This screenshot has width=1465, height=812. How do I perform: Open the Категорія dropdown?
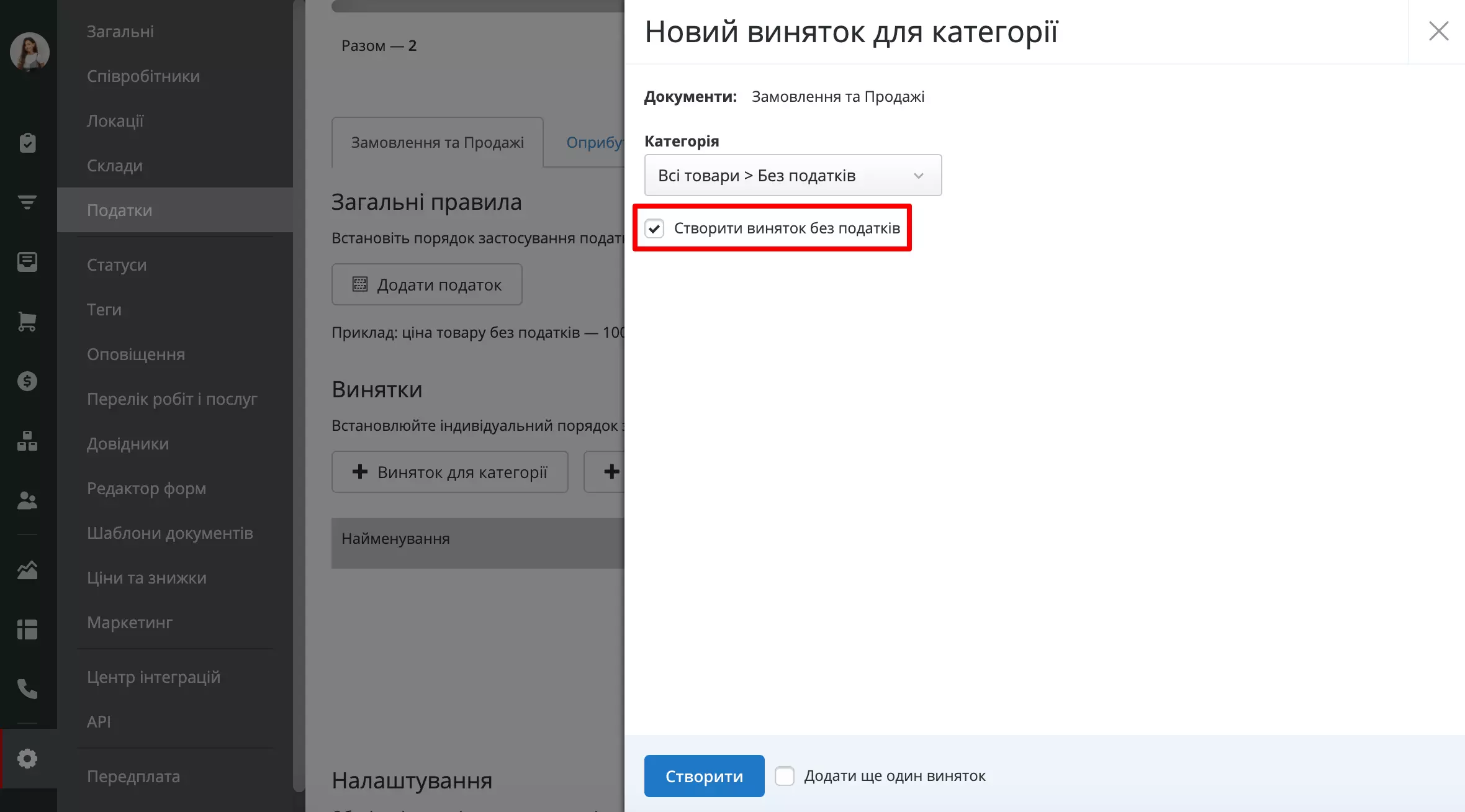(793, 175)
